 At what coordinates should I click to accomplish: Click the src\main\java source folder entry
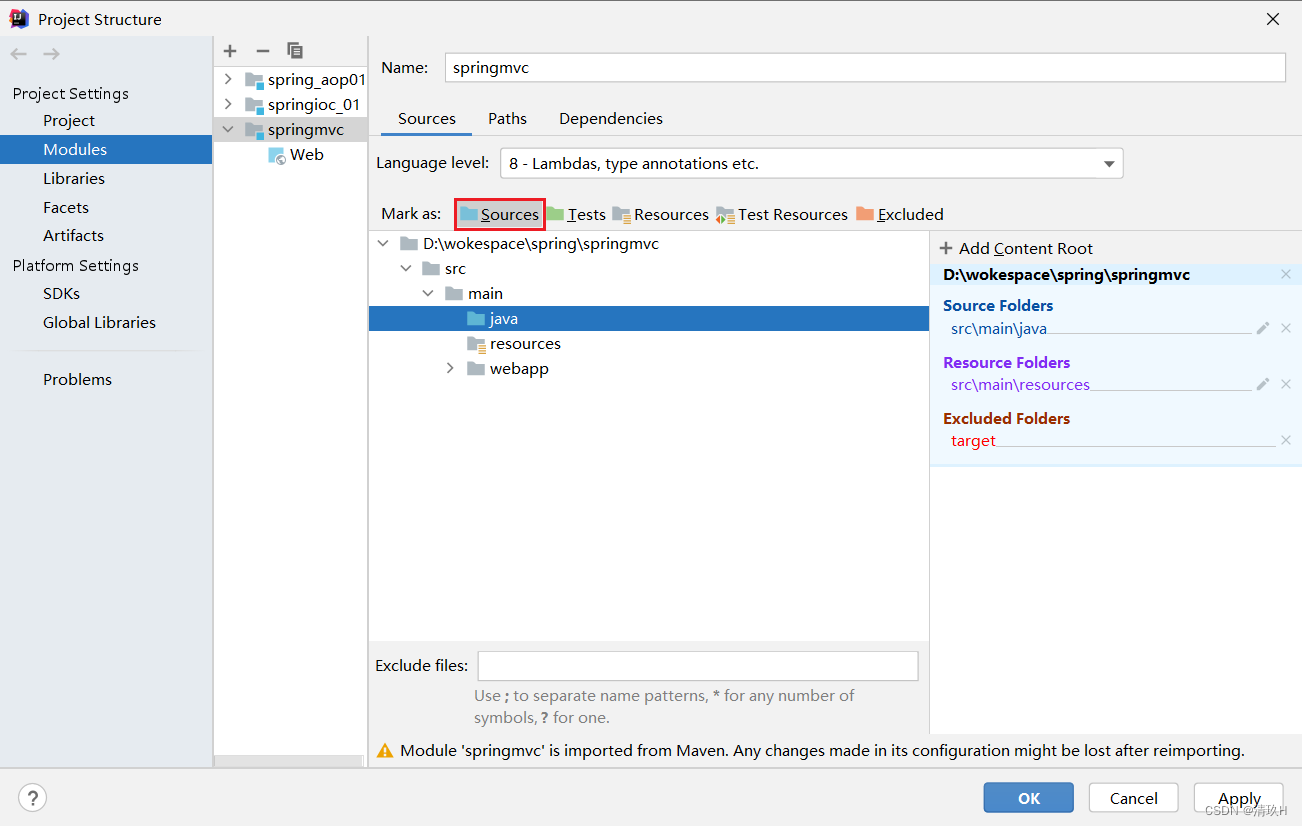point(999,328)
